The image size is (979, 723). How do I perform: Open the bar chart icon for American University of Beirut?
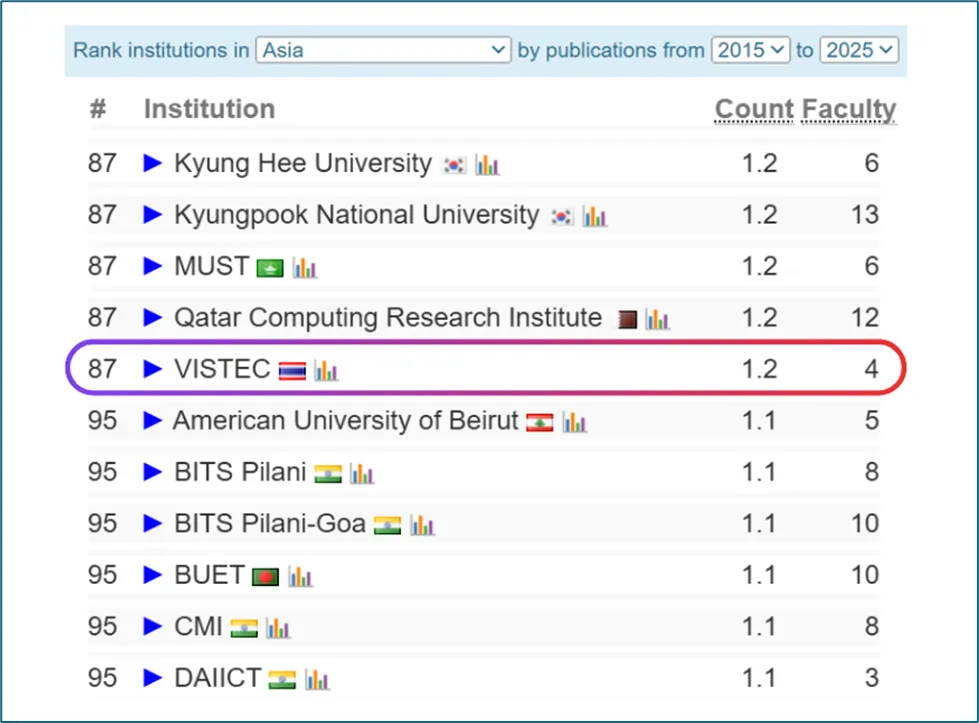574,423
